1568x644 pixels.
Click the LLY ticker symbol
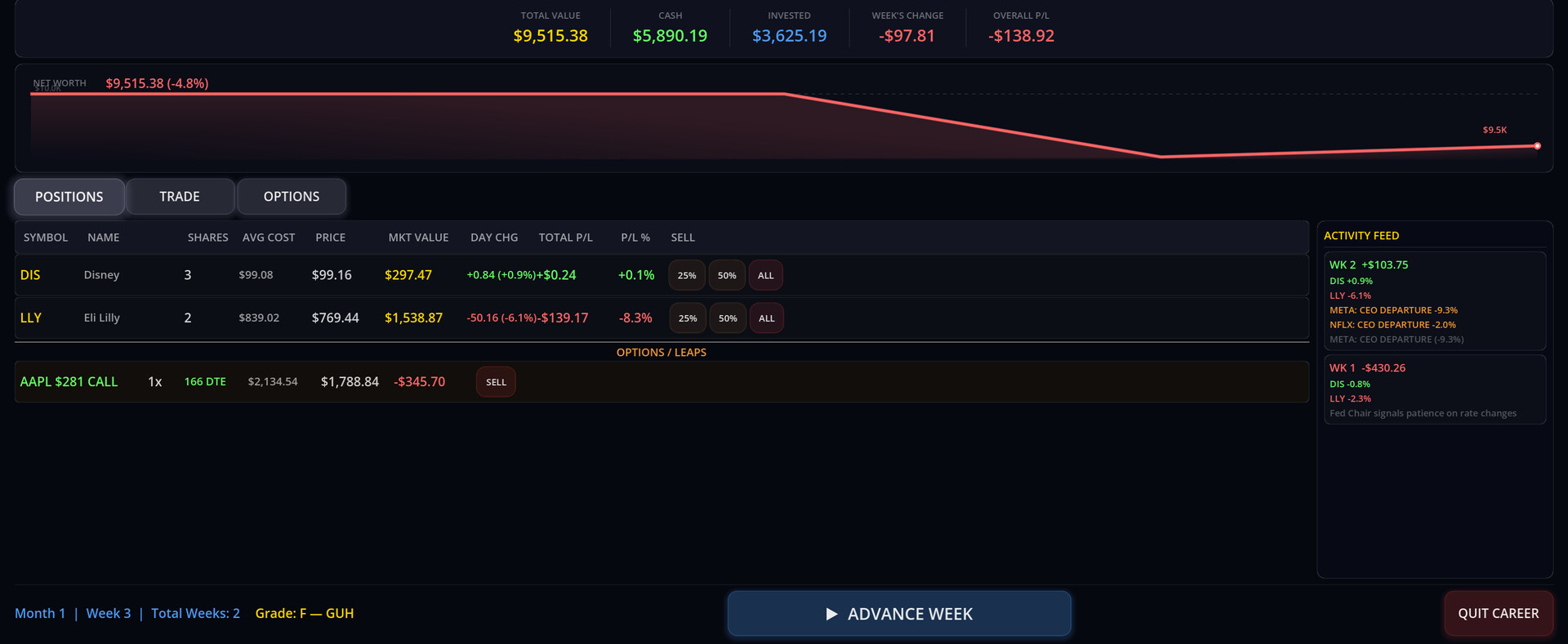pos(31,318)
